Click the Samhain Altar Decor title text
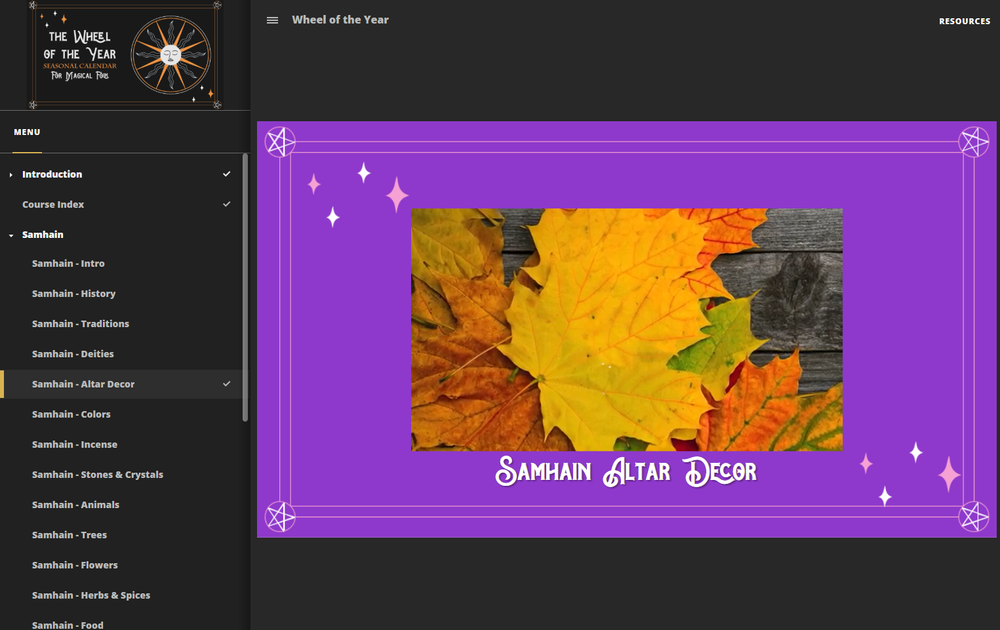This screenshot has width=1000, height=630. coord(626,471)
